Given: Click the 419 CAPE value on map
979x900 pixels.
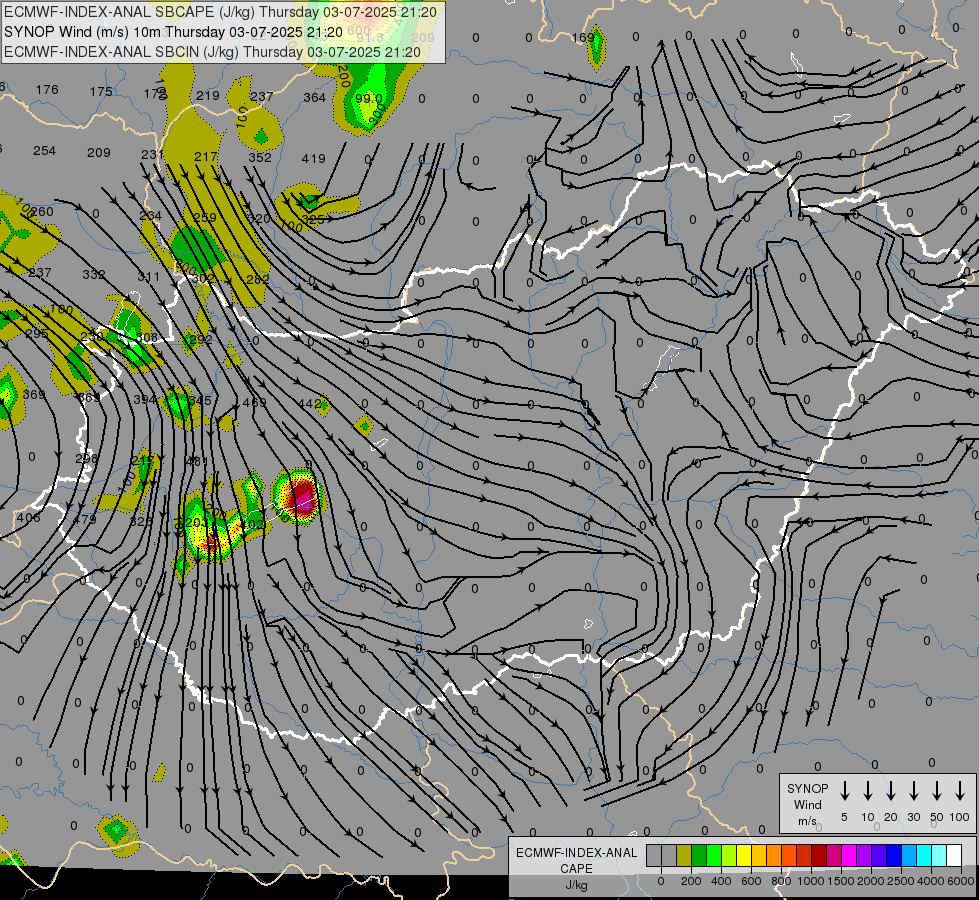Looking at the screenshot, I should pyautogui.click(x=313, y=159).
